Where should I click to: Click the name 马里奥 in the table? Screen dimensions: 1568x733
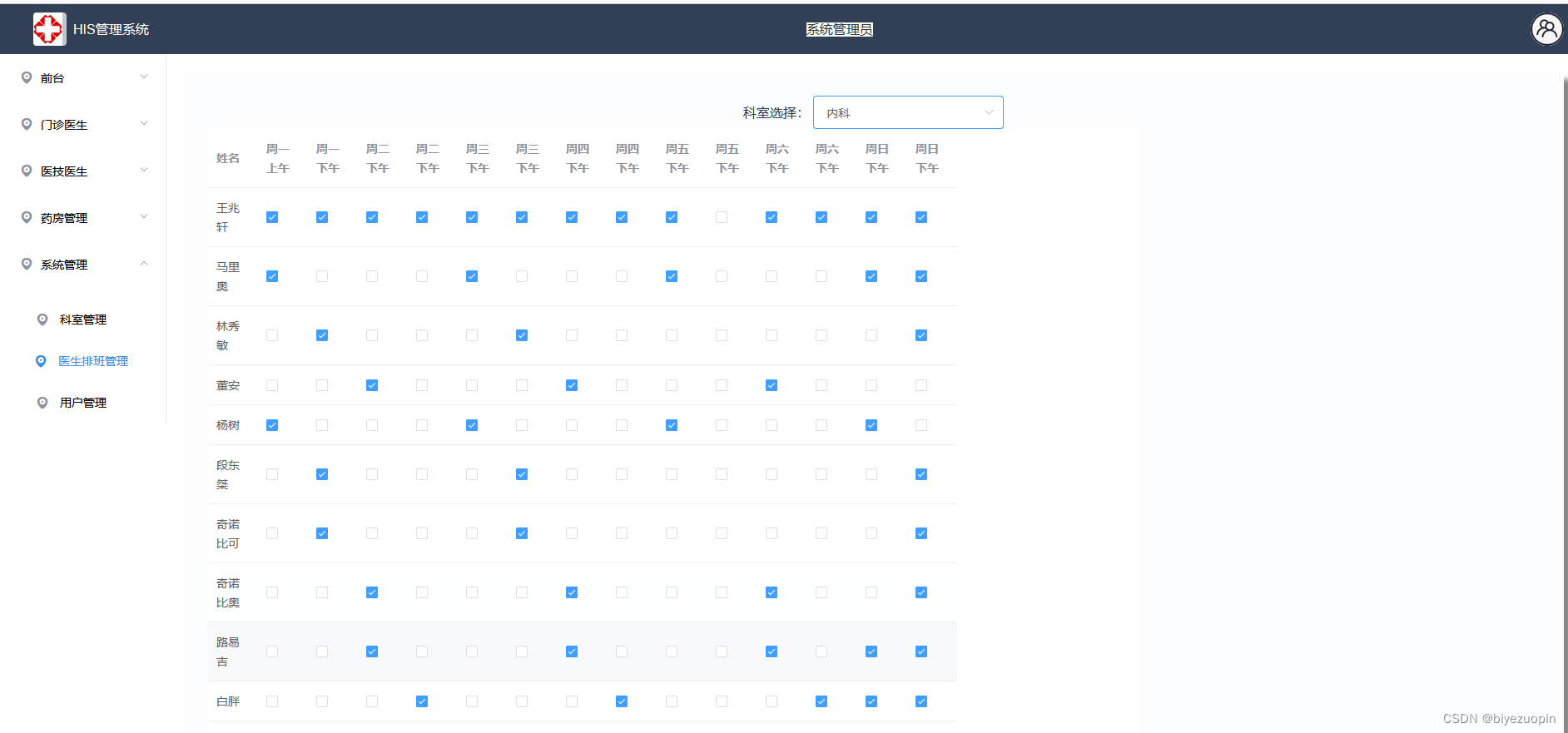coord(228,276)
